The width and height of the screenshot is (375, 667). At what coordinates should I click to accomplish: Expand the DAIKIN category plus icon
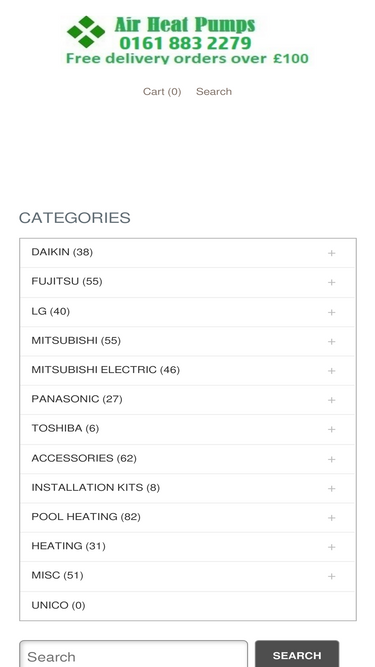click(331, 253)
